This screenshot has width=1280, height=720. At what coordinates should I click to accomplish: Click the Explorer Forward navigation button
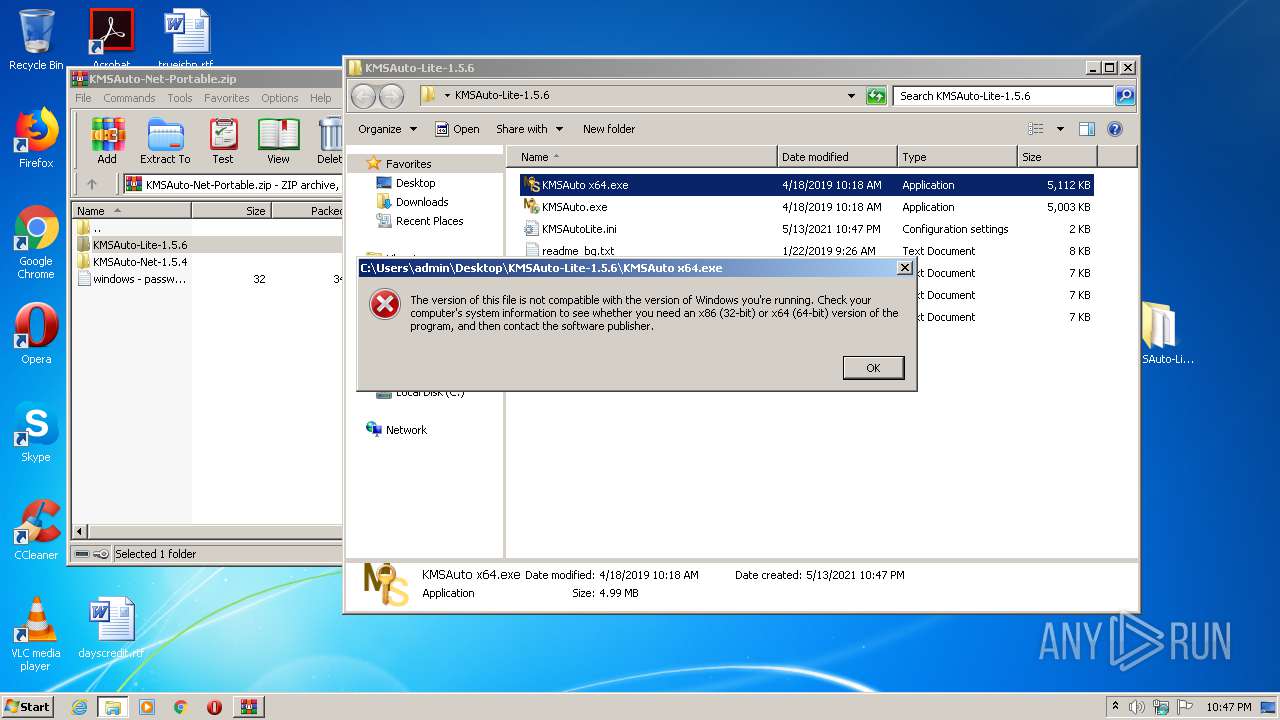(391, 96)
